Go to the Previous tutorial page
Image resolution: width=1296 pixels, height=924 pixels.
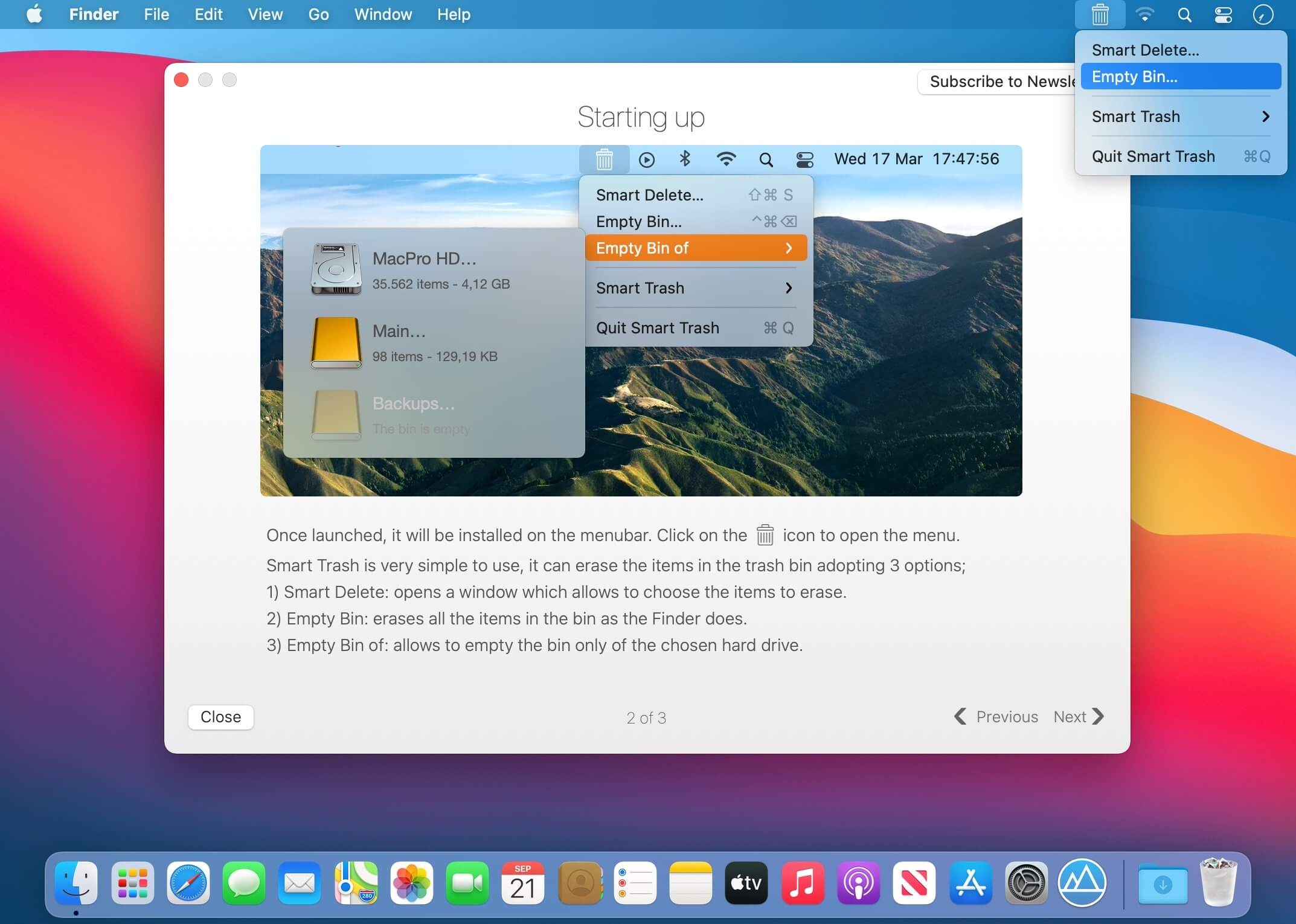(x=996, y=717)
